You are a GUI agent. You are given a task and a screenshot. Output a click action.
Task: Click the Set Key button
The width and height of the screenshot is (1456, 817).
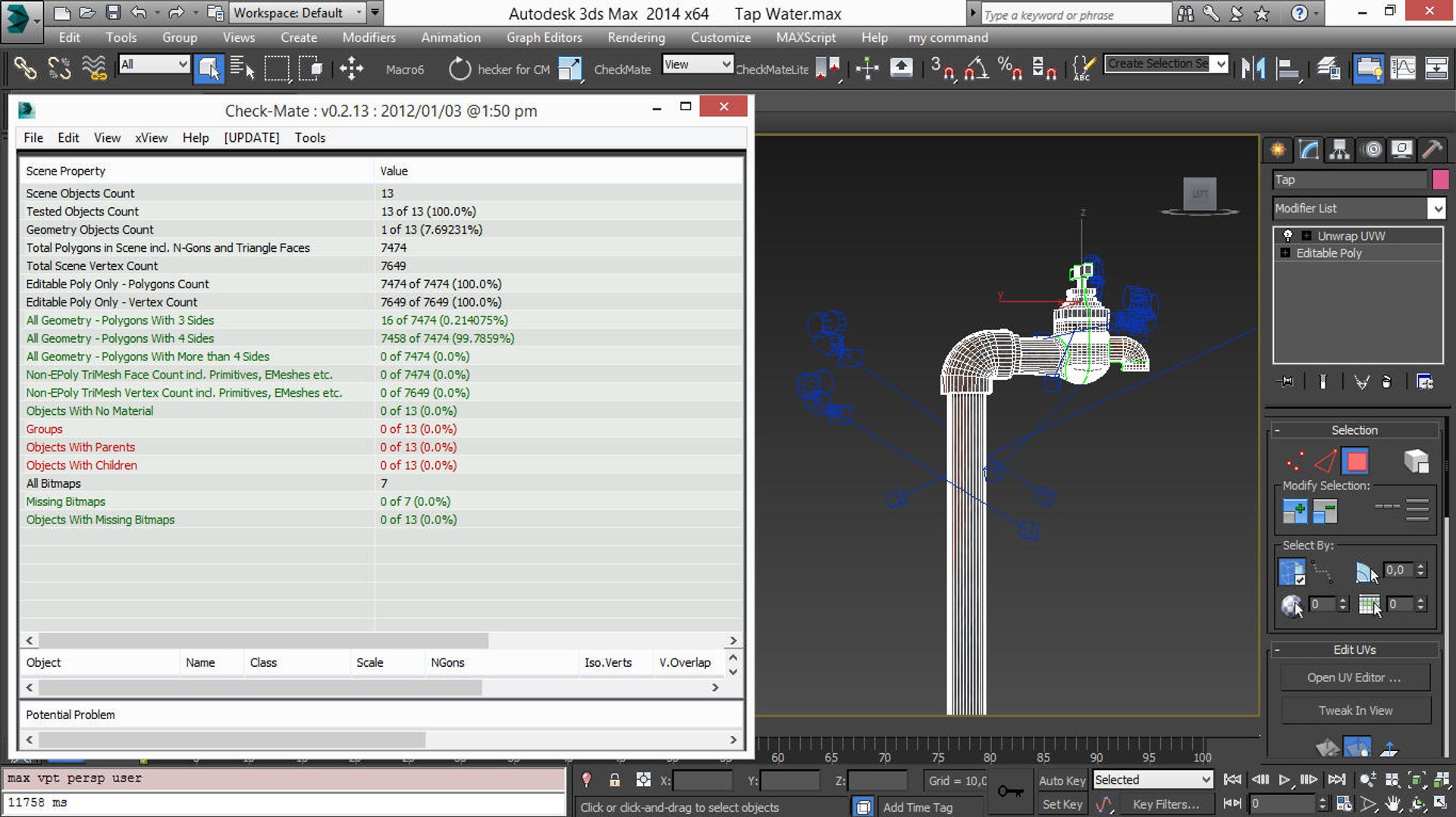pyautogui.click(x=1062, y=804)
